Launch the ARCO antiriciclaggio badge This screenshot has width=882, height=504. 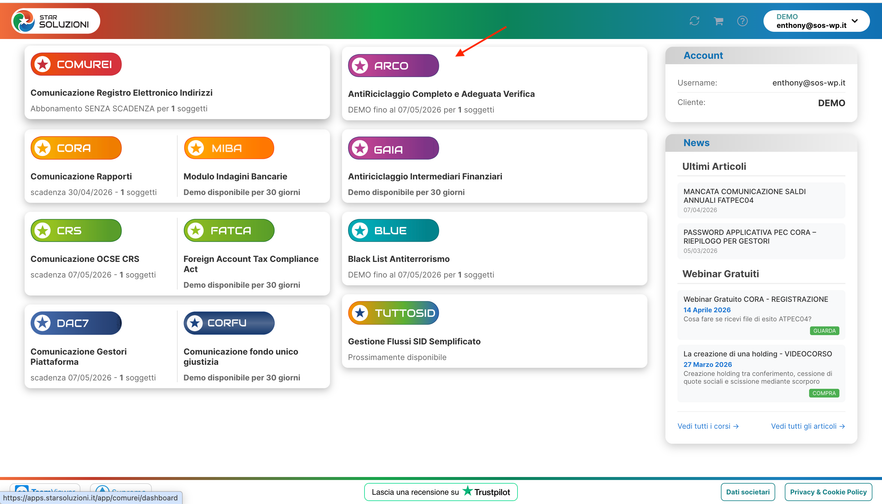tap(393, 65)
